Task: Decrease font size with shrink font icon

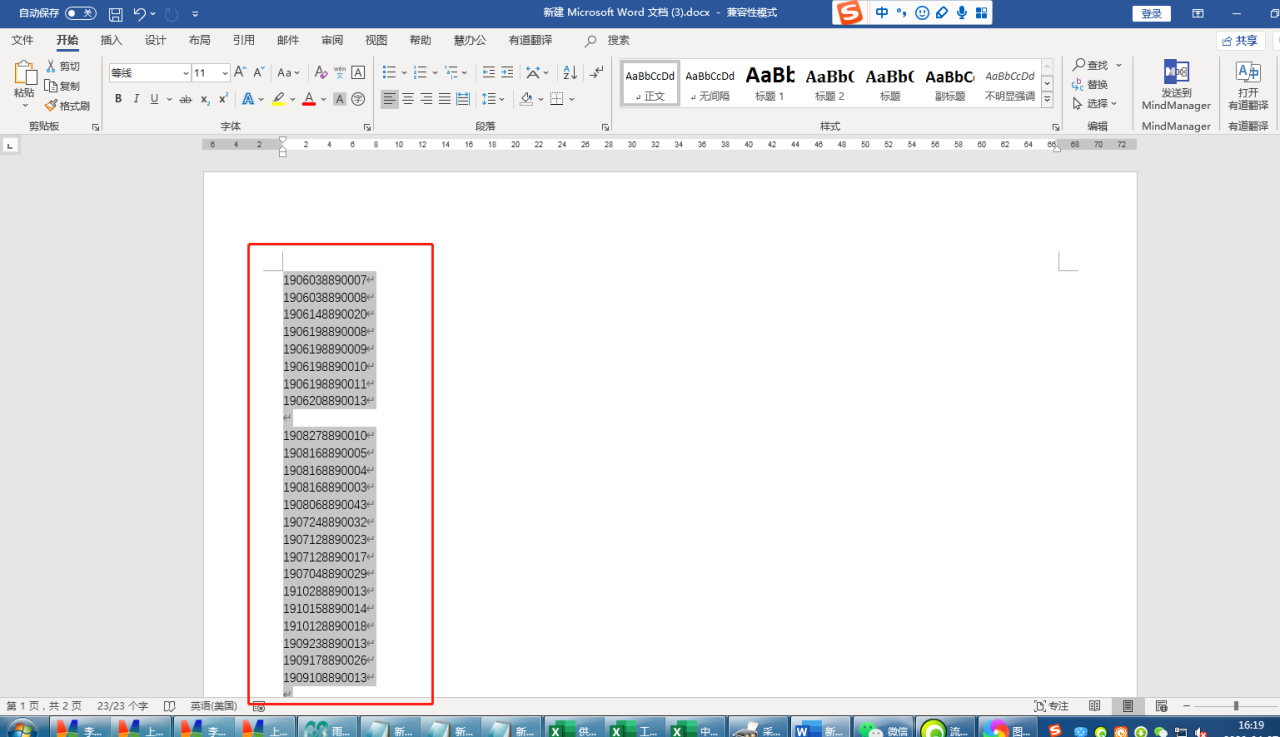Action: click(x=259, y=73)
